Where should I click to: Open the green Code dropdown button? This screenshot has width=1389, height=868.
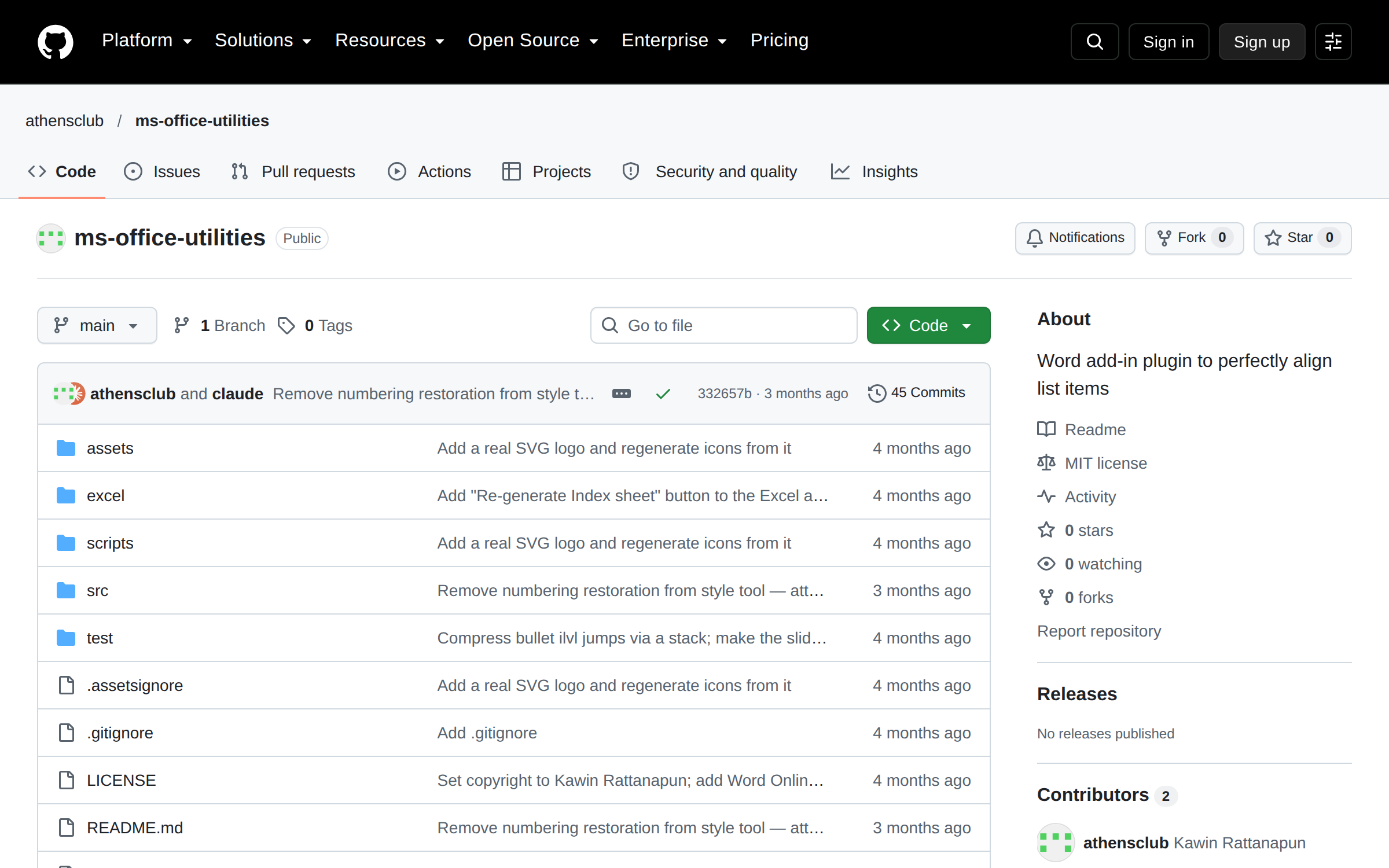pos(928,325)
